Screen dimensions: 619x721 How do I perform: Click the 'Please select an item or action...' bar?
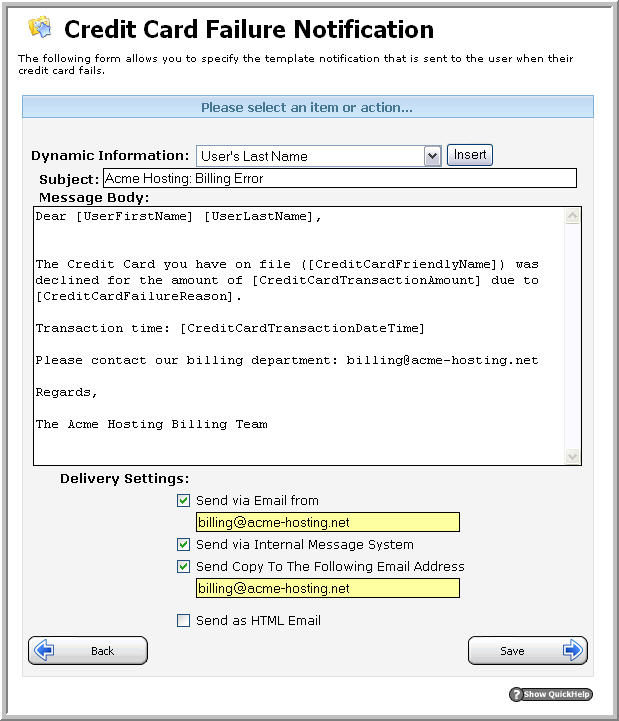tap(308, 107)
